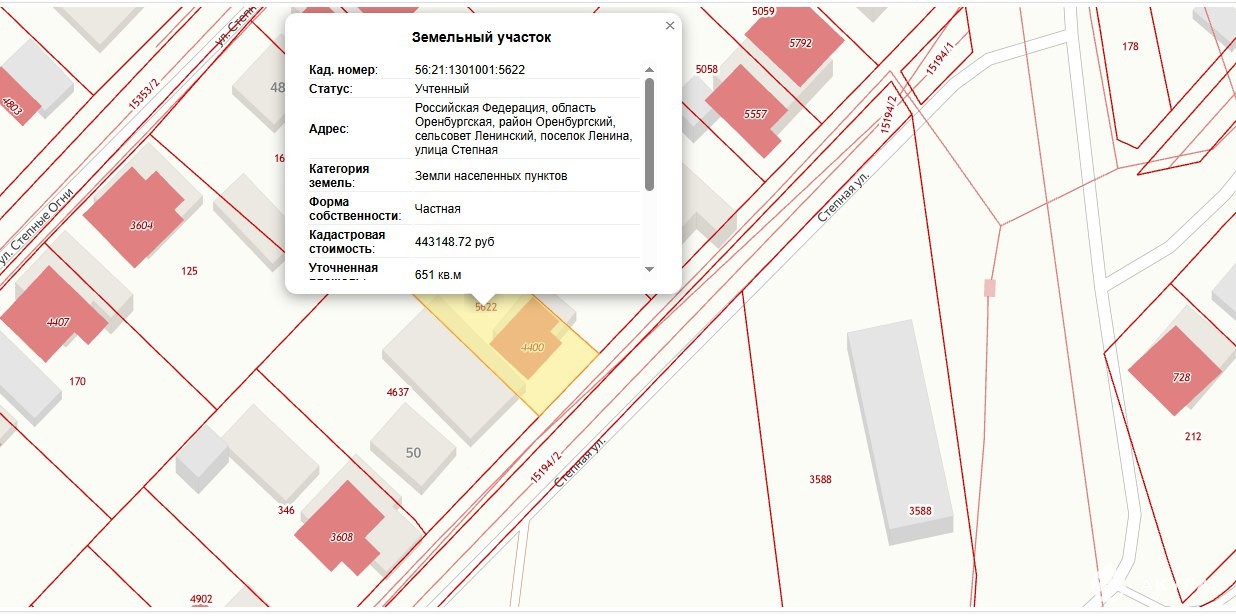Viewport: 1236px width, 616px height.
Task: Choose the red building labeled 5557
Action: coord(752,110)
